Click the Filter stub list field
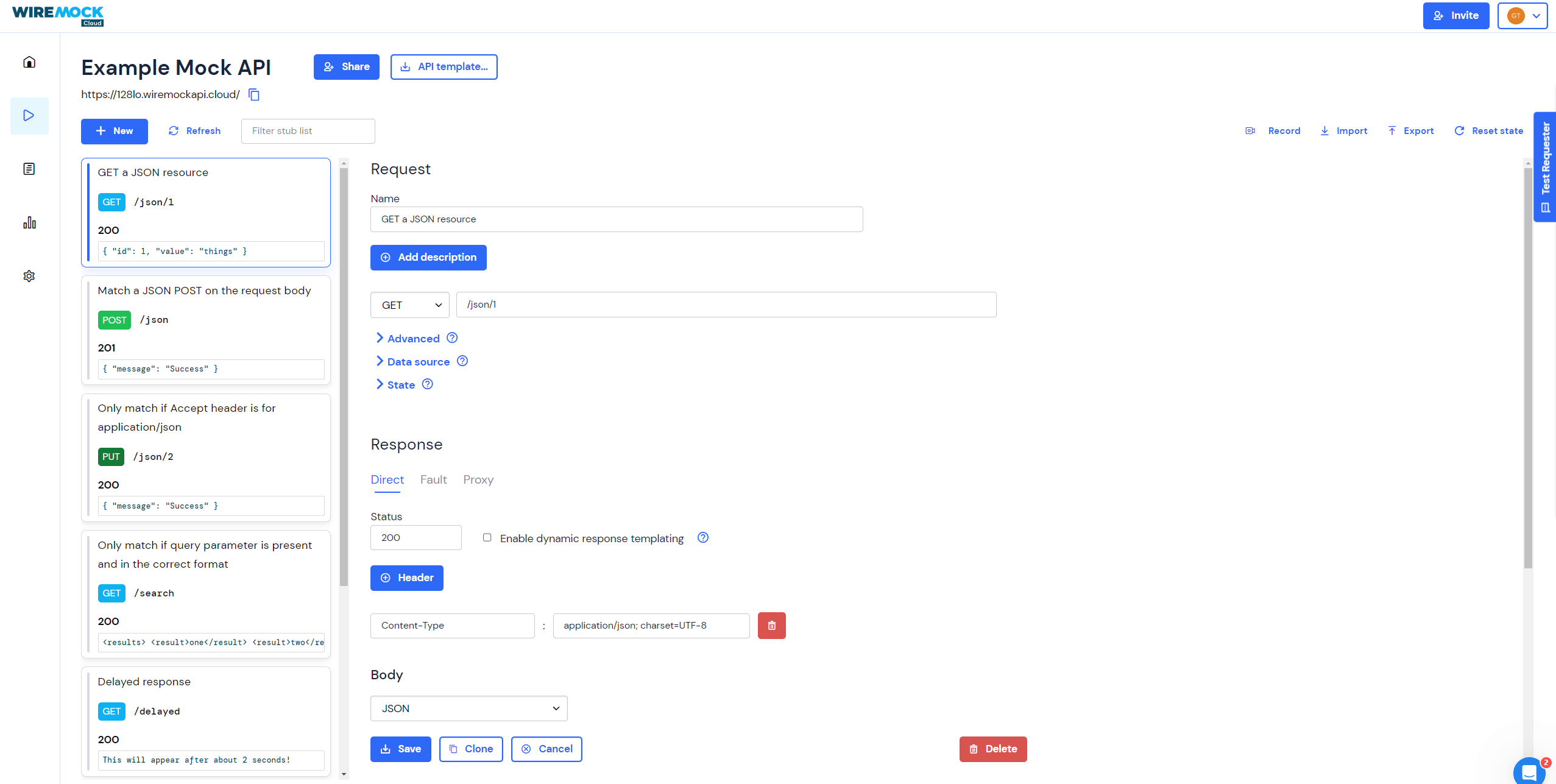This screenshot has width=1556, height=784. (308, 131)
